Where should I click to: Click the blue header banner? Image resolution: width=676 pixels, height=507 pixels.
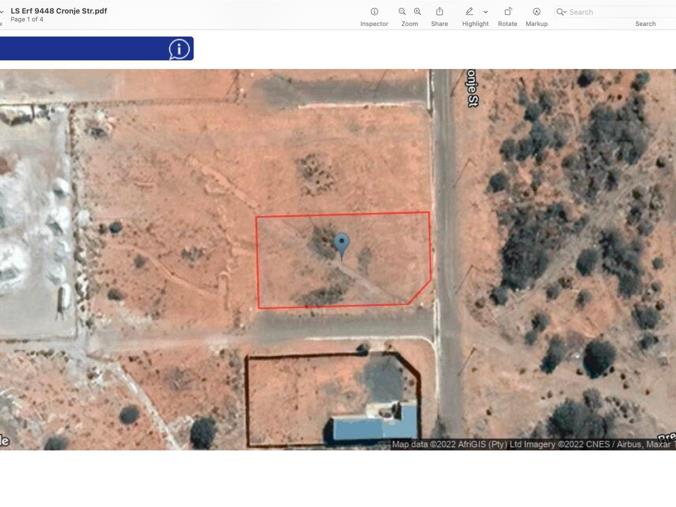coord(97,48)
